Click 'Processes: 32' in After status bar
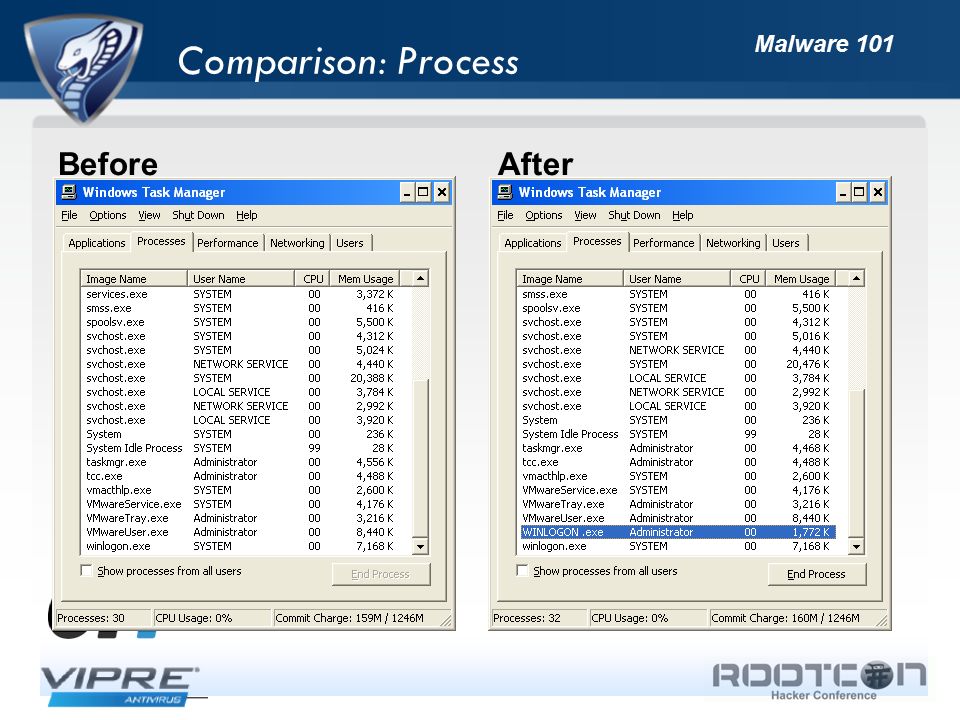Image resolution: width=960 pixels, height=720 pixels. click(527, 618)
